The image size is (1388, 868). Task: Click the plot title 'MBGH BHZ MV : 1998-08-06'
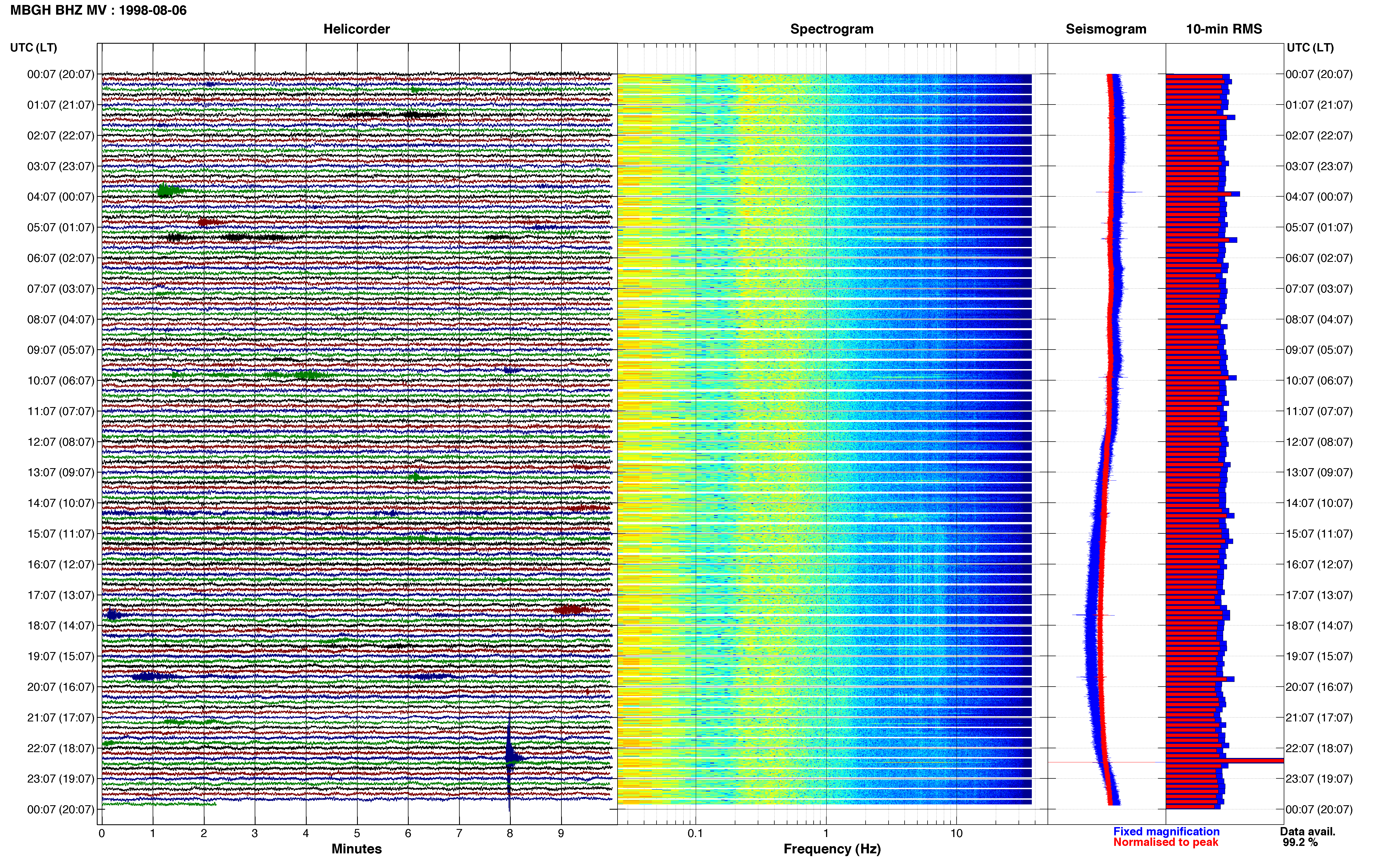click(98, 10)
